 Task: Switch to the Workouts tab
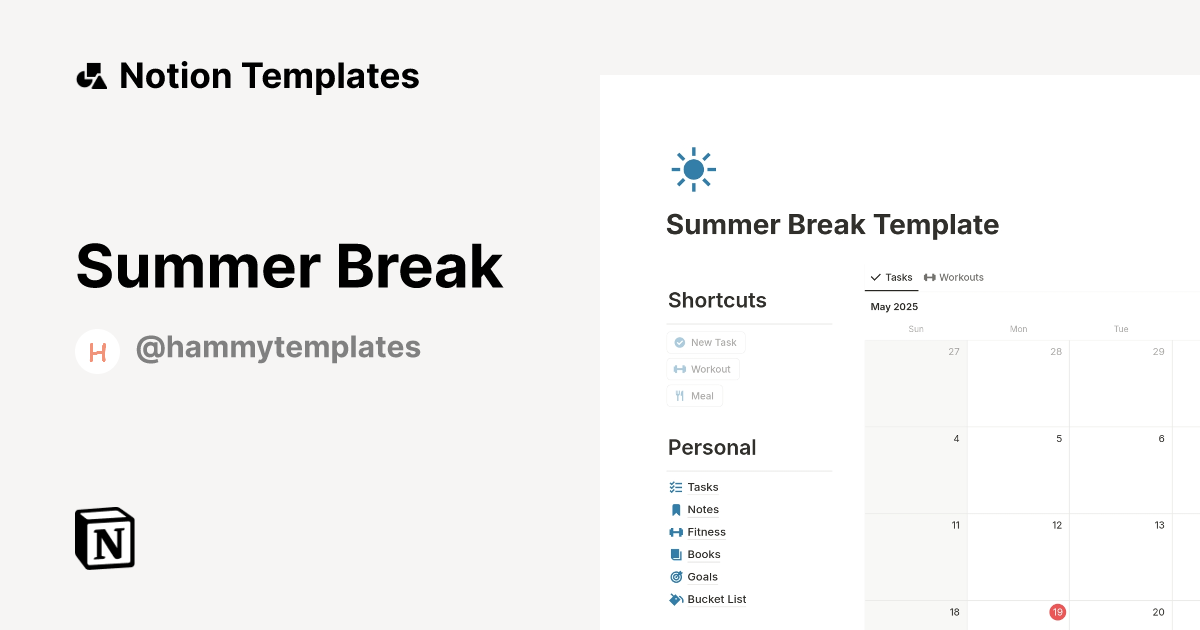953,277
